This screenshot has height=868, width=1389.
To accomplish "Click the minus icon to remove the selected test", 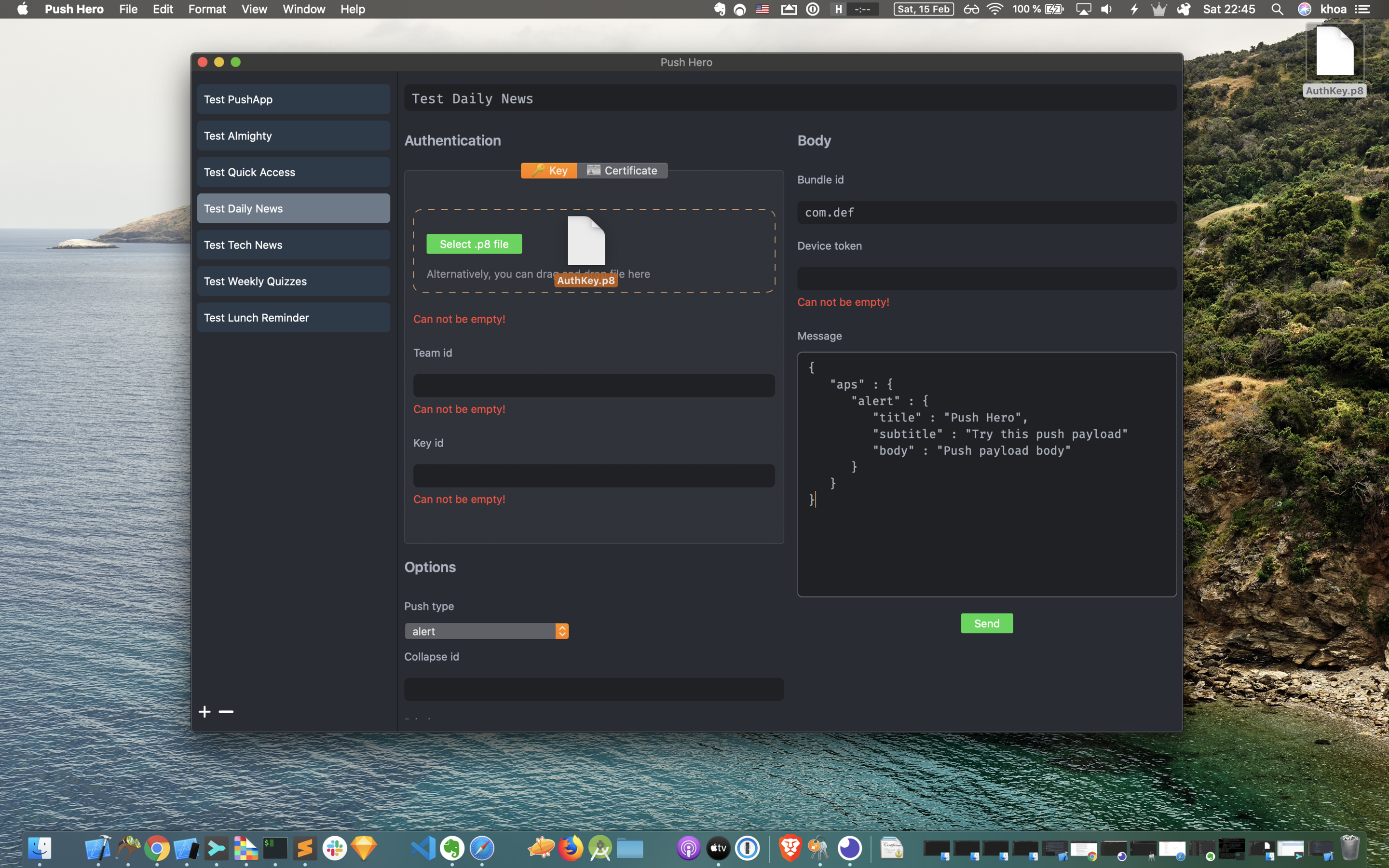I will point(226,712).
